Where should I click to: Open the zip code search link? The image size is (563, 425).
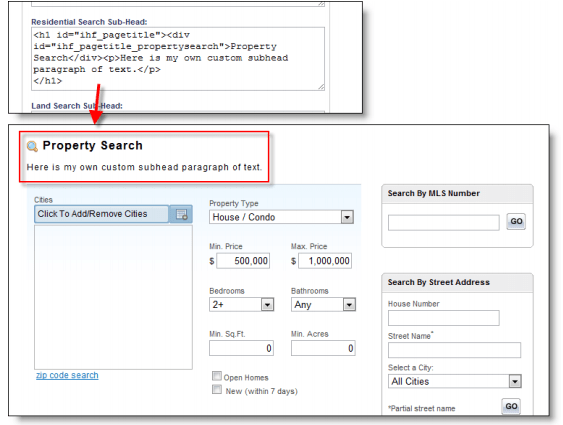[67, 375]
